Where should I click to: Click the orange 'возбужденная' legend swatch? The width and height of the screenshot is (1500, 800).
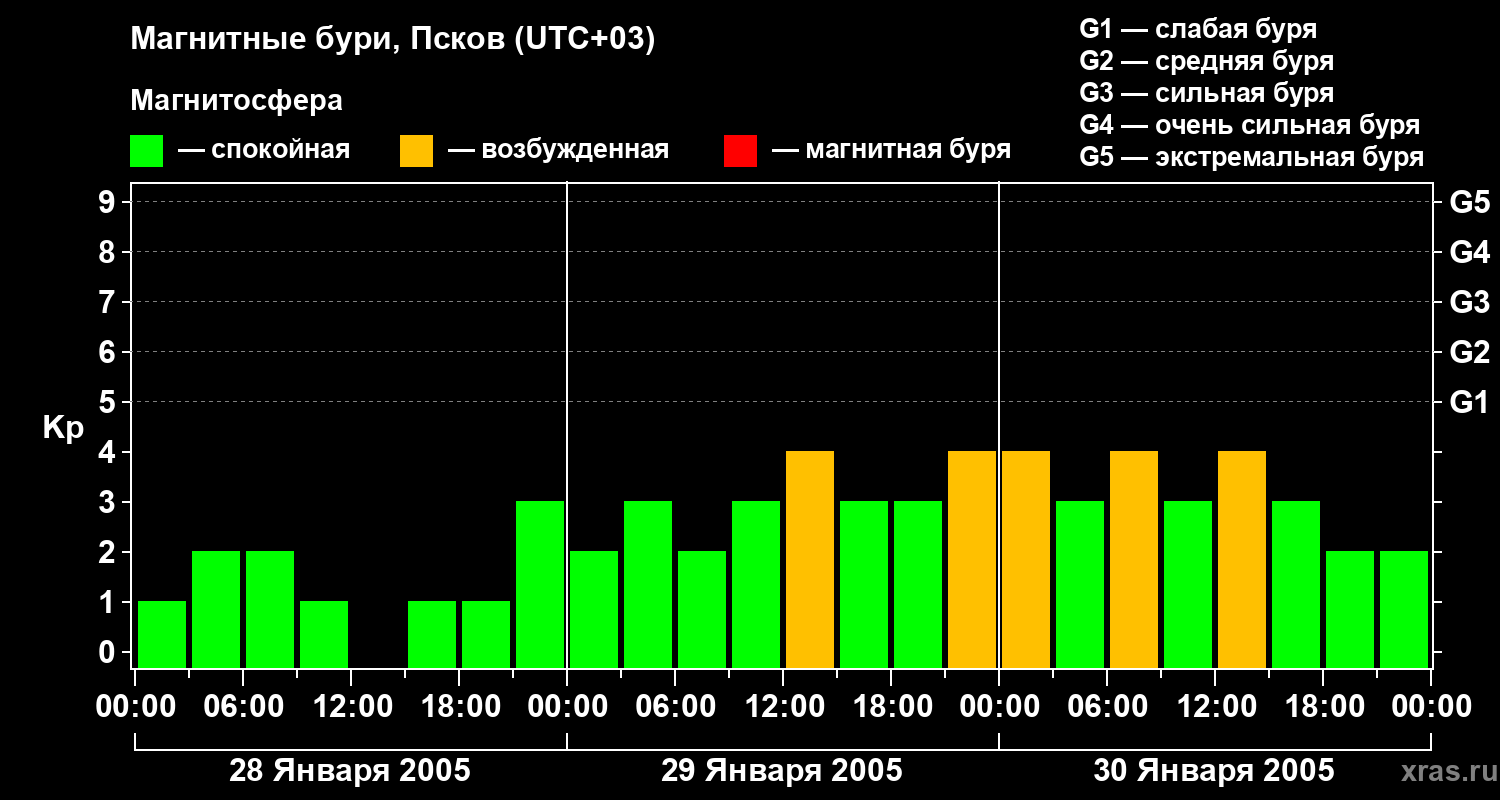[x=416, y=151]
